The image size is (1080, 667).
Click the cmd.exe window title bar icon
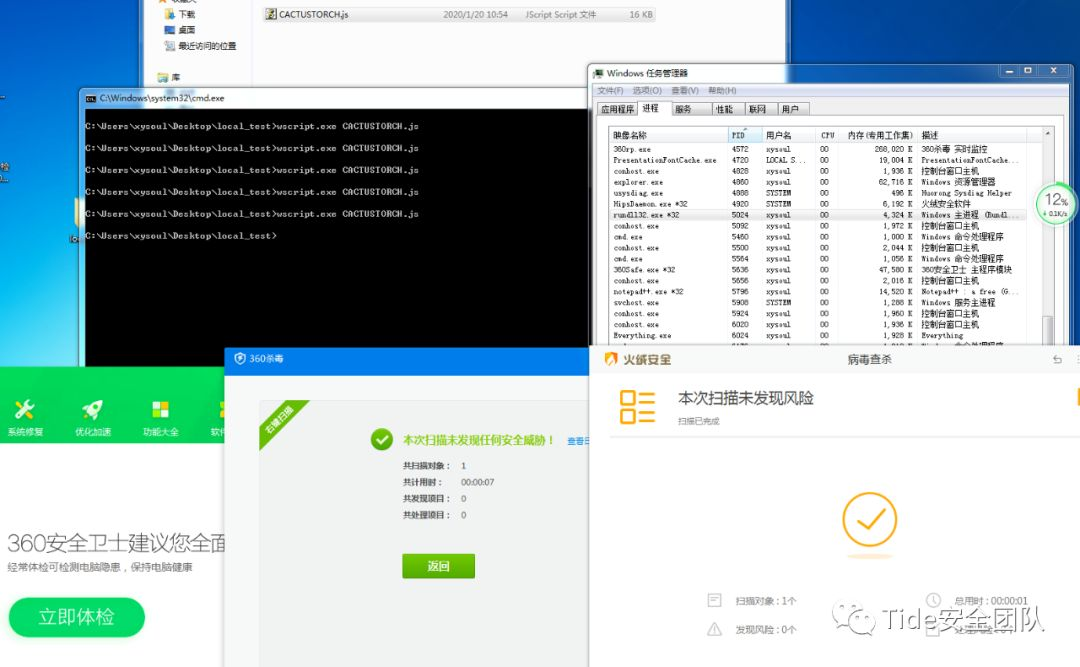(x=90, y=99)
